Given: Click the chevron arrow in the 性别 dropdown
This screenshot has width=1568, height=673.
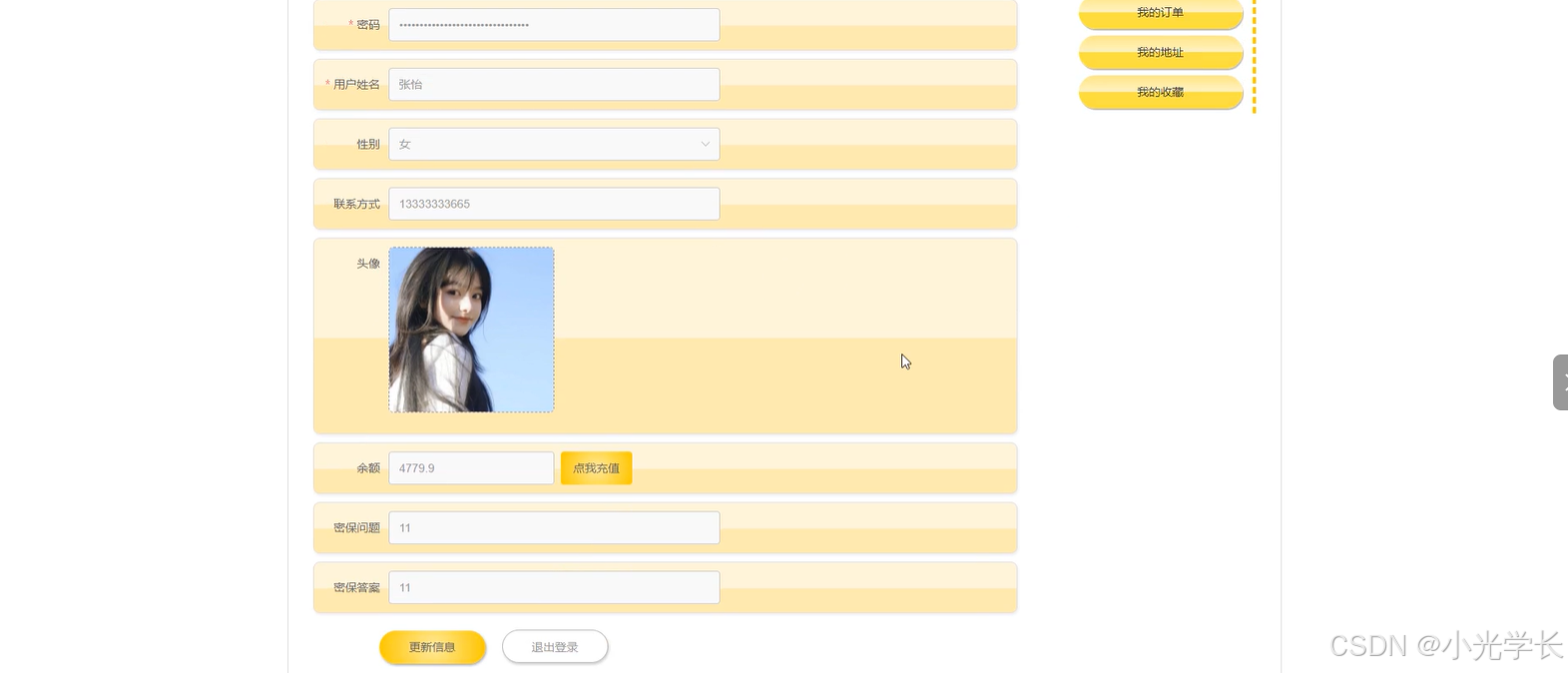Looking at the screenshot, I should click(705, 144).
